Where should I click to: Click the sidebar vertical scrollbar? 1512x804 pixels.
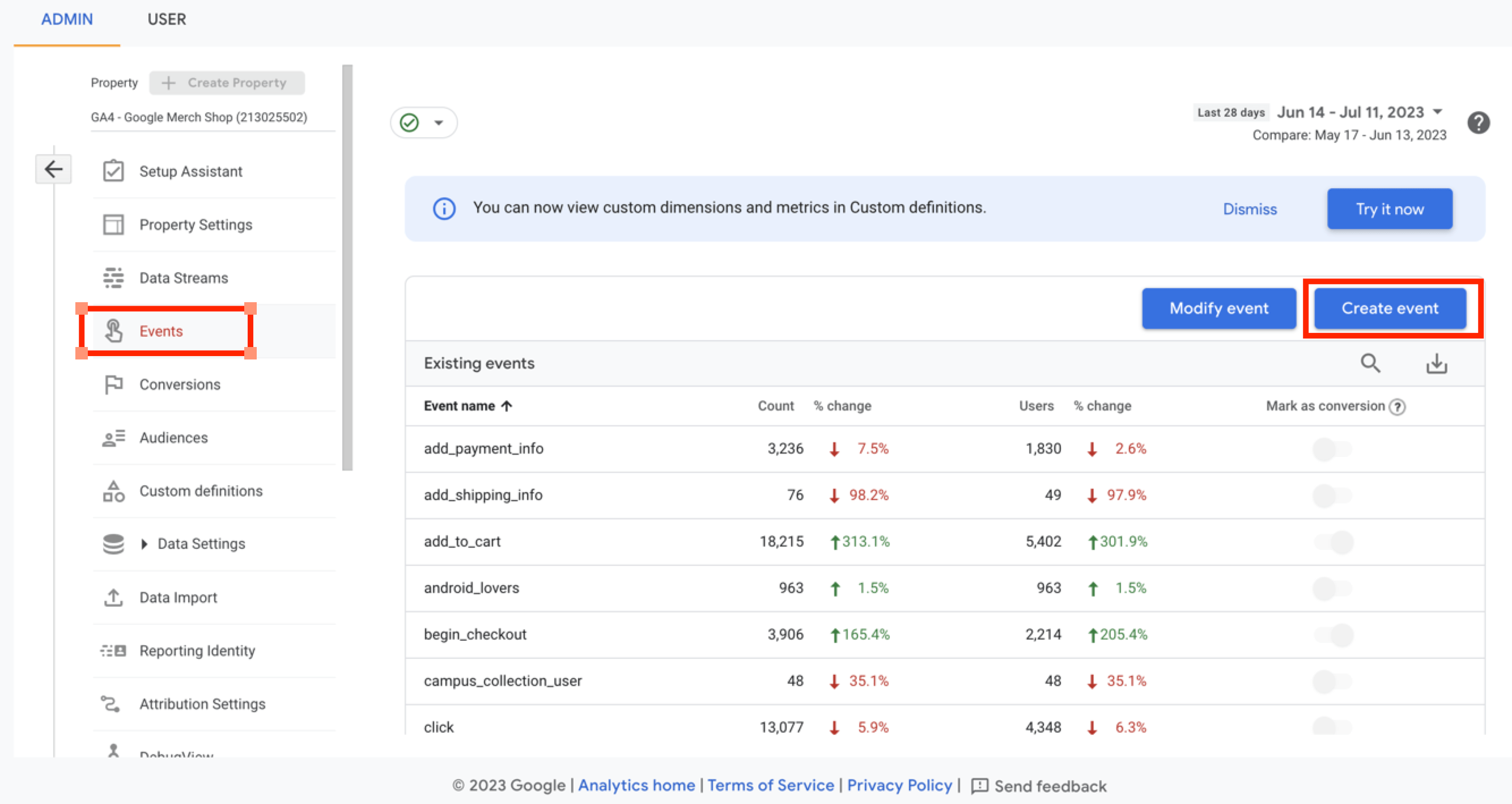coord(347,267)
